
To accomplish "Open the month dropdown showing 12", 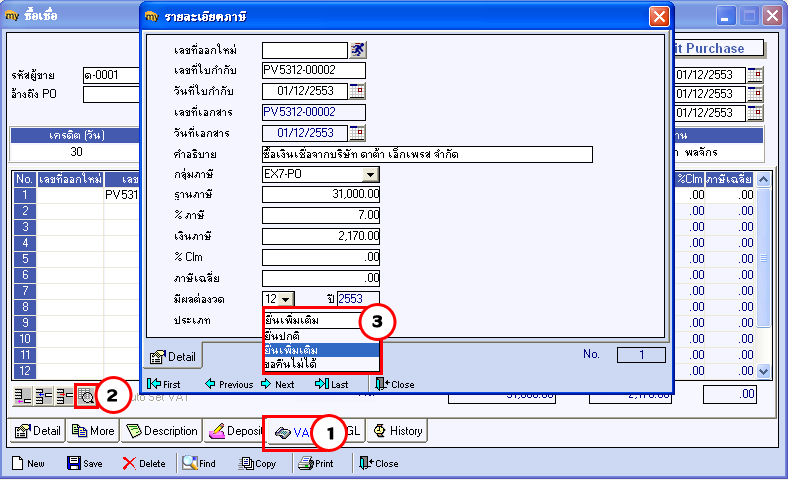I will pos(286,299).
